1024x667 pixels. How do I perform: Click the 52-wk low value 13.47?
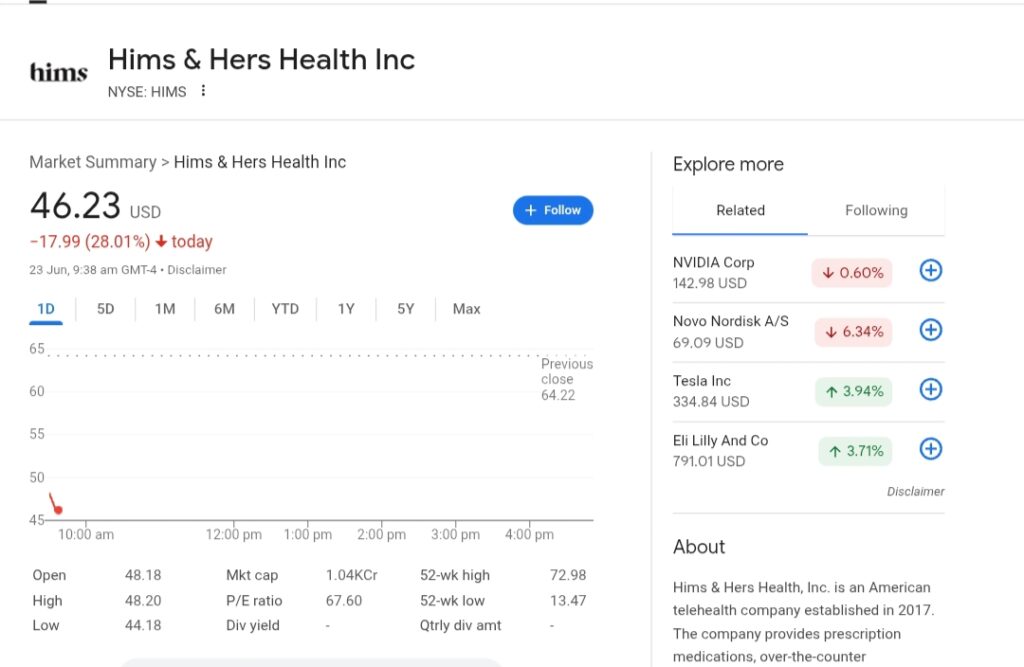568,600
